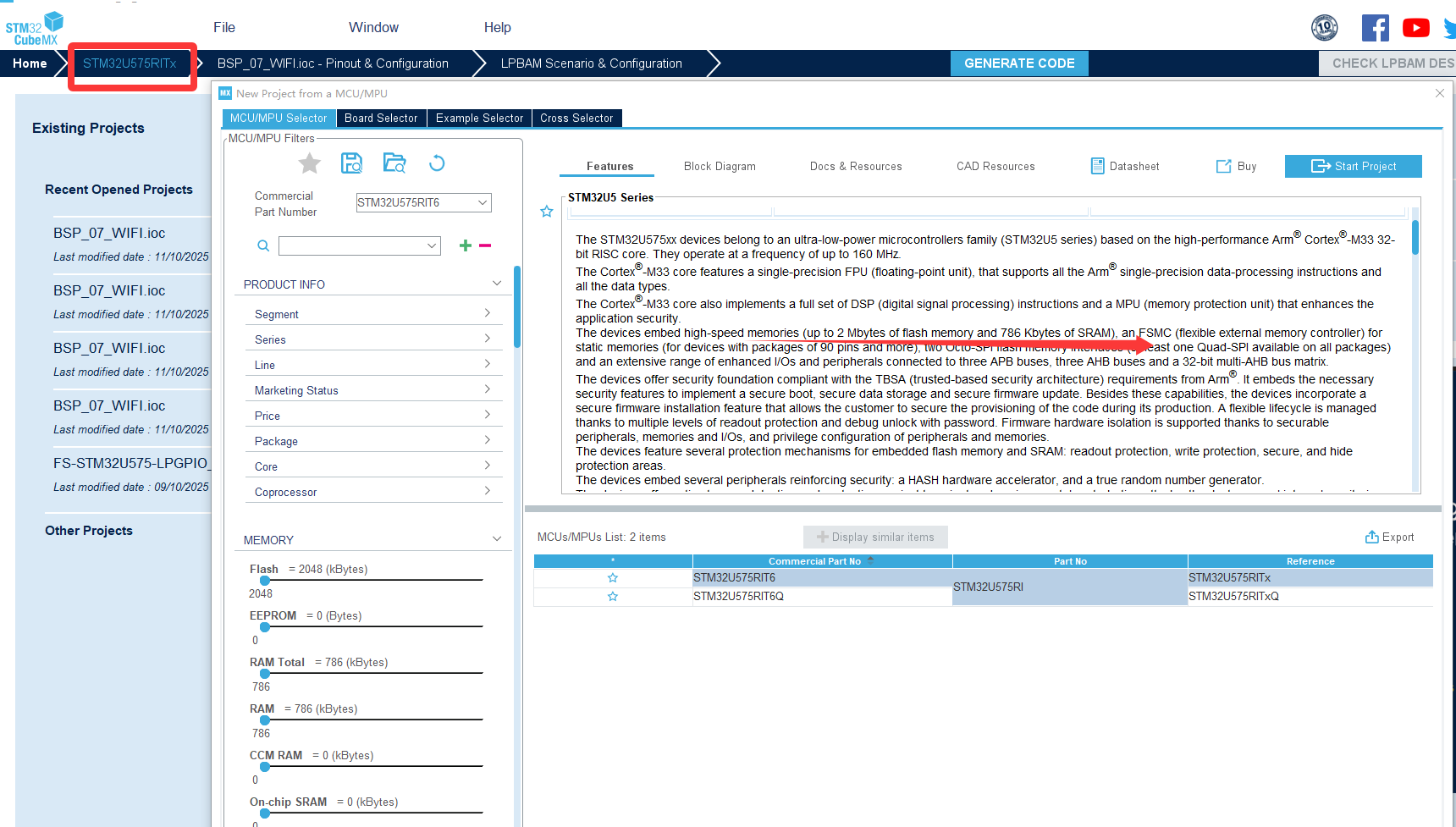The width and height of the screenshot is (1456, 827).
Task: Click the Buy button
Action: [1236, 166]
